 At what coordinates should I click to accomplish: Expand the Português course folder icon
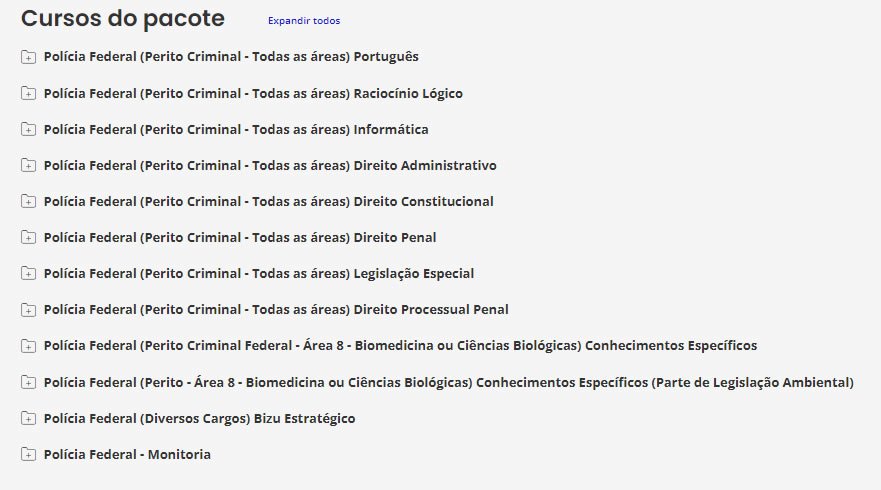coord(28,57)
